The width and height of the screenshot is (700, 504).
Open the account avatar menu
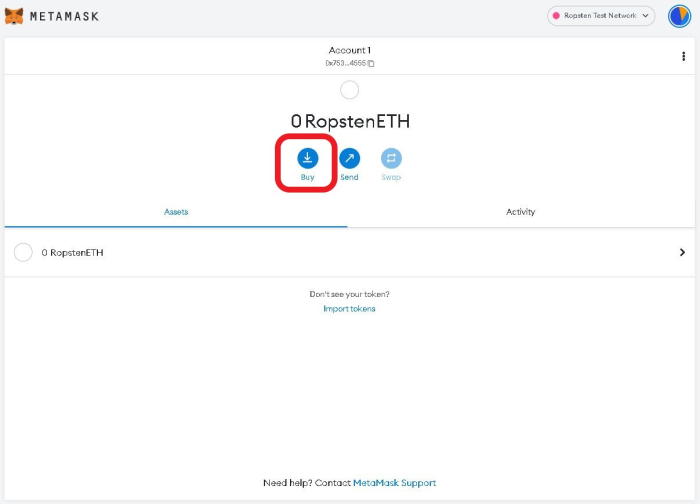click(x=679, y=16)
